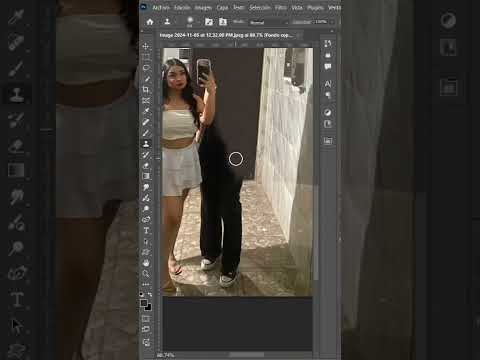
Task: Open the circular Adjustments panel icon
Action: (328, 112)
